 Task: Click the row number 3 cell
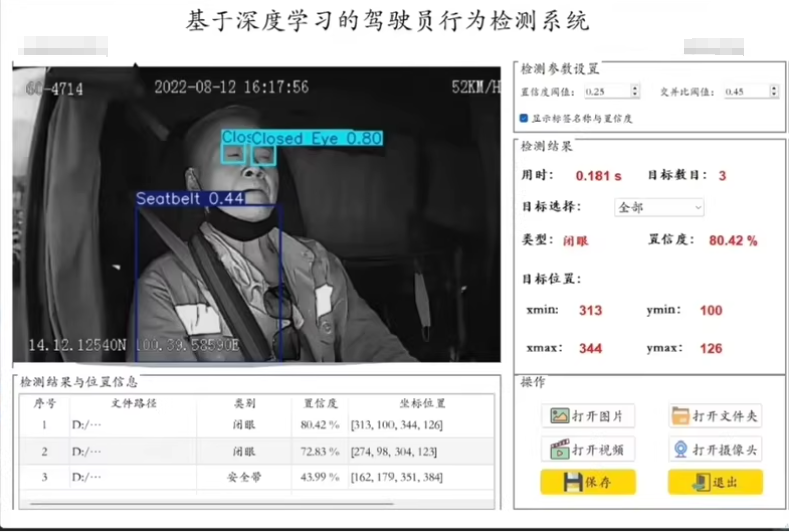(x=44, y=477)
